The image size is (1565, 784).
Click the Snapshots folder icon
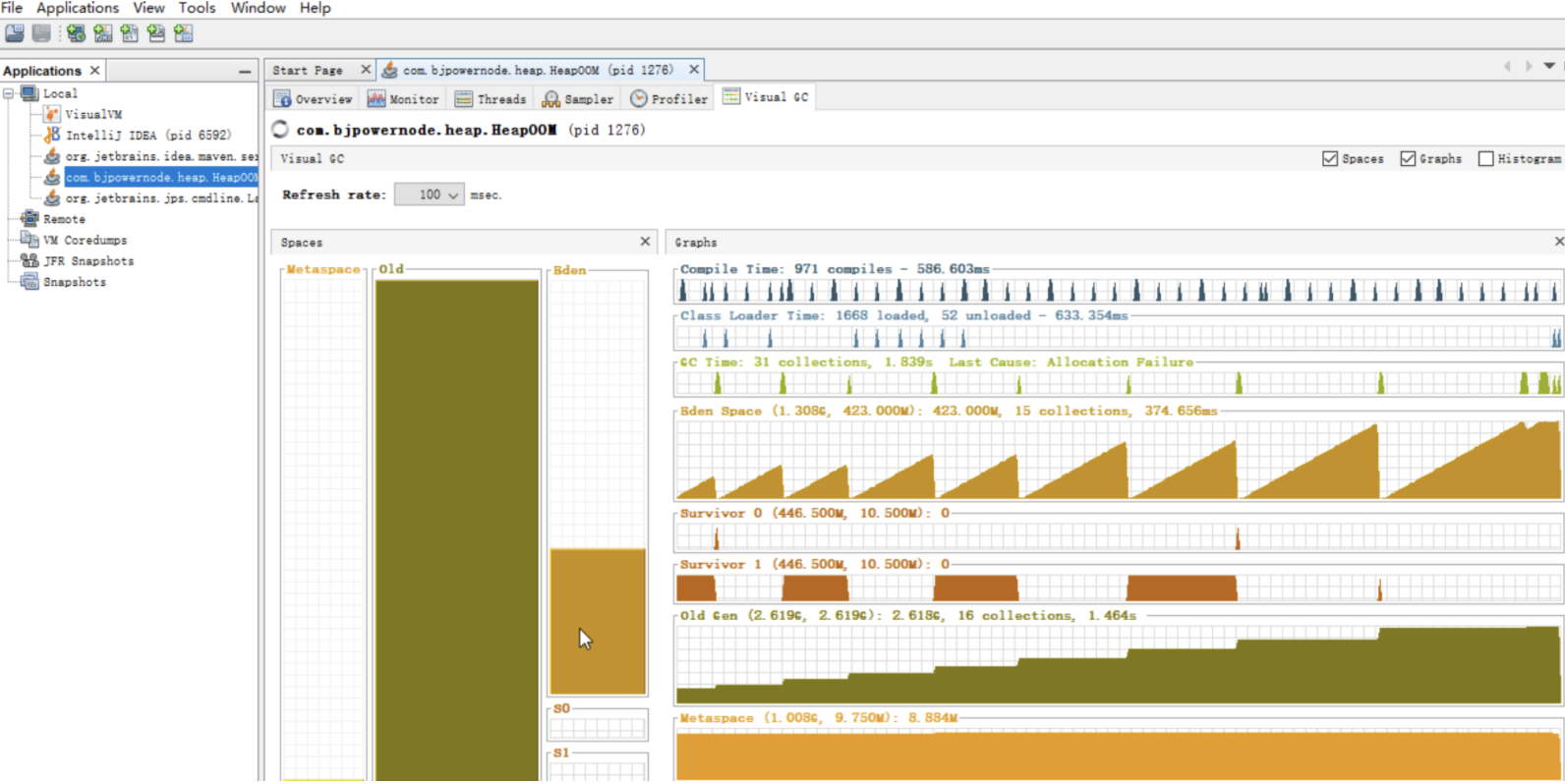[29, 282]
